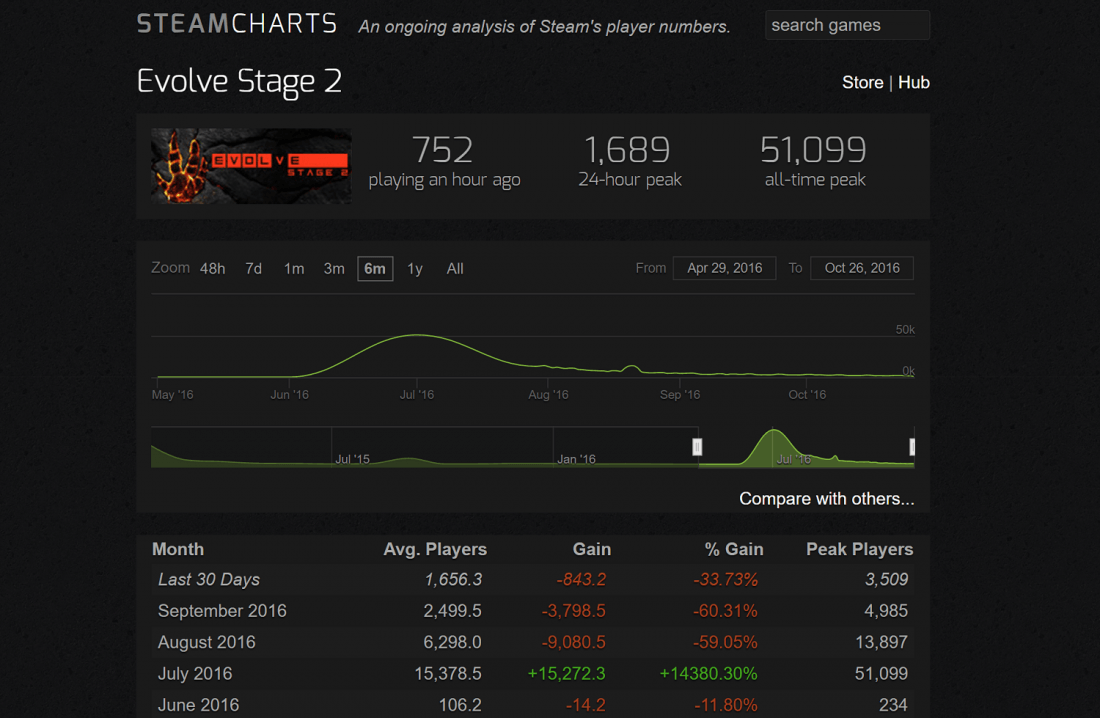Click the -3,798.5 gain value
This screenshot has width=1100, height=718.
pyautogui.click(x=573, y=611)
